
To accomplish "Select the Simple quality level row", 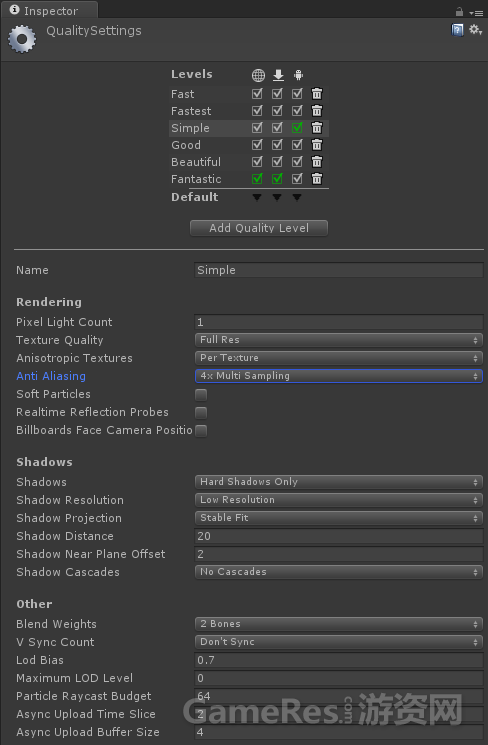I will coord(249,128).
